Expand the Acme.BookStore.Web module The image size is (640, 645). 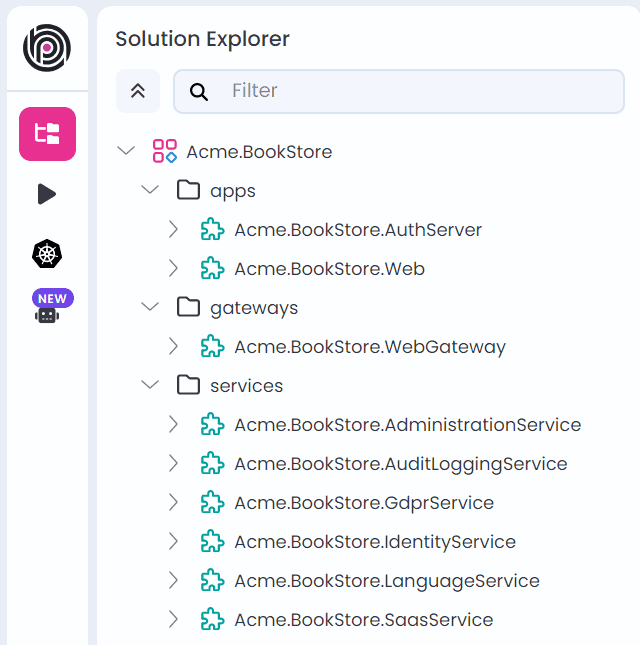point(174,268)
